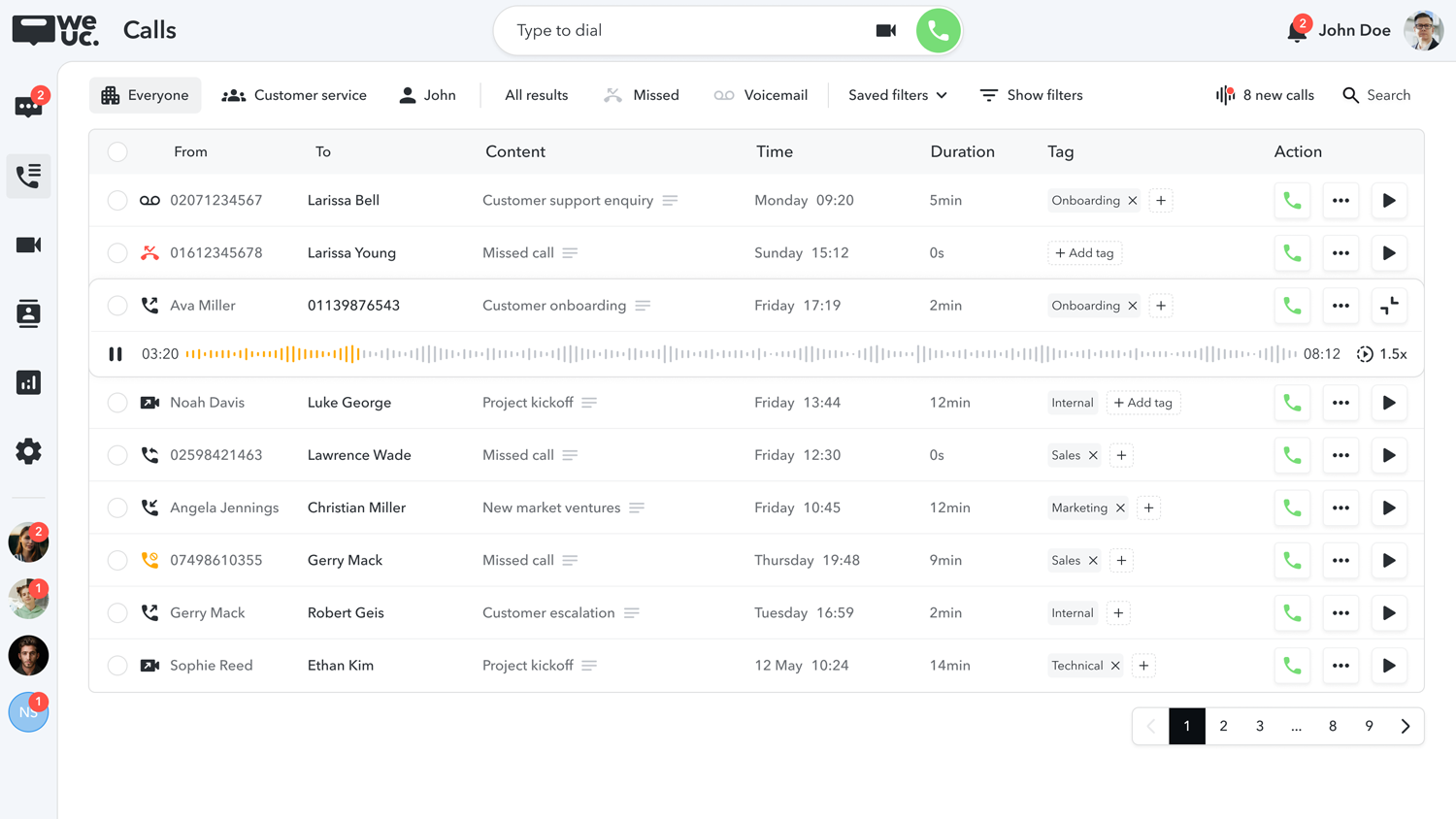The width and height of the screenshot is (1456, 819).
Task: Open the video meetings section in the sidebar
Action: tap(28, 245)
